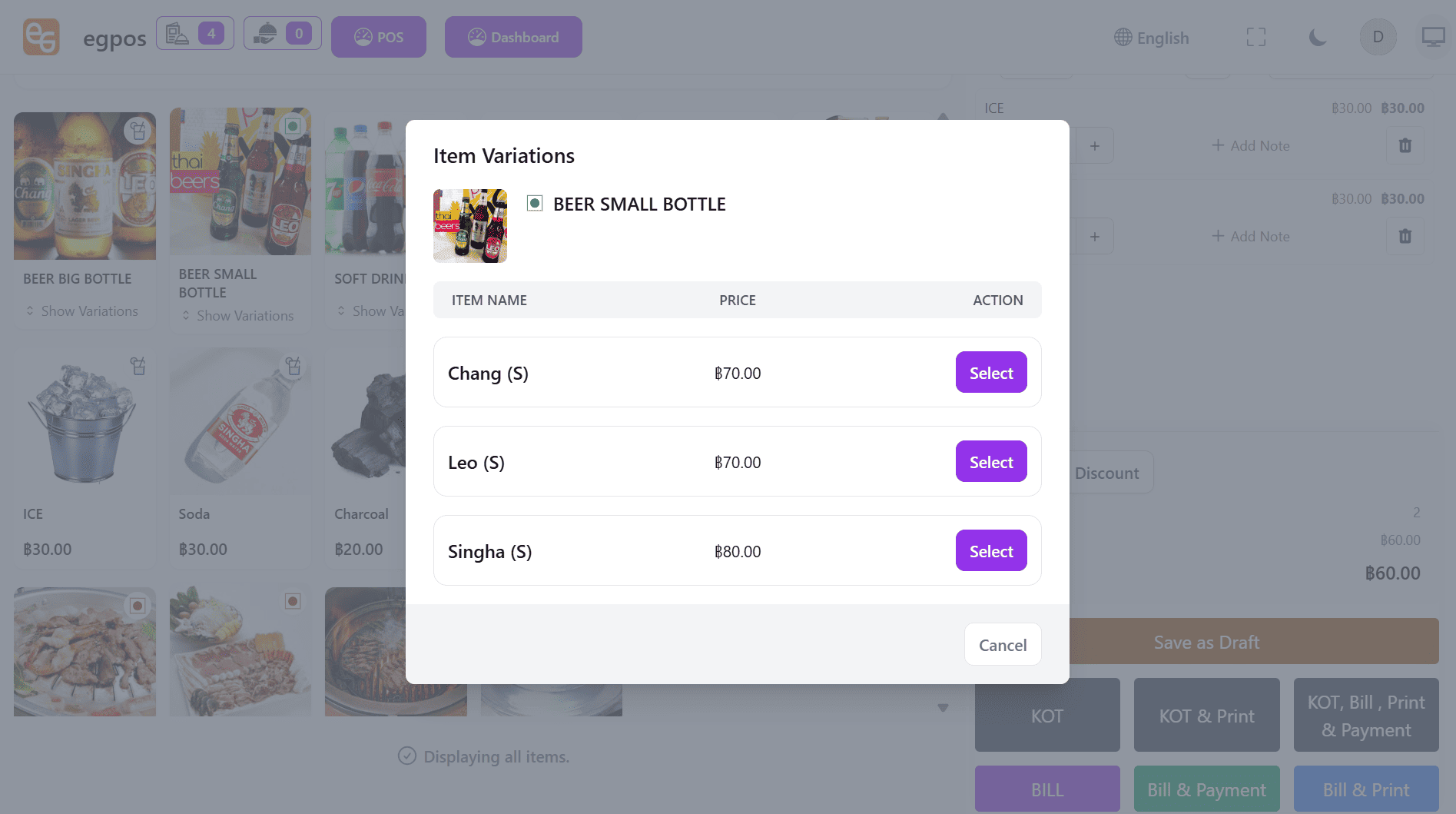This screenshot has height=814, width=1456.
Task: Switch to the POS tab
Action: coord(379,37)
